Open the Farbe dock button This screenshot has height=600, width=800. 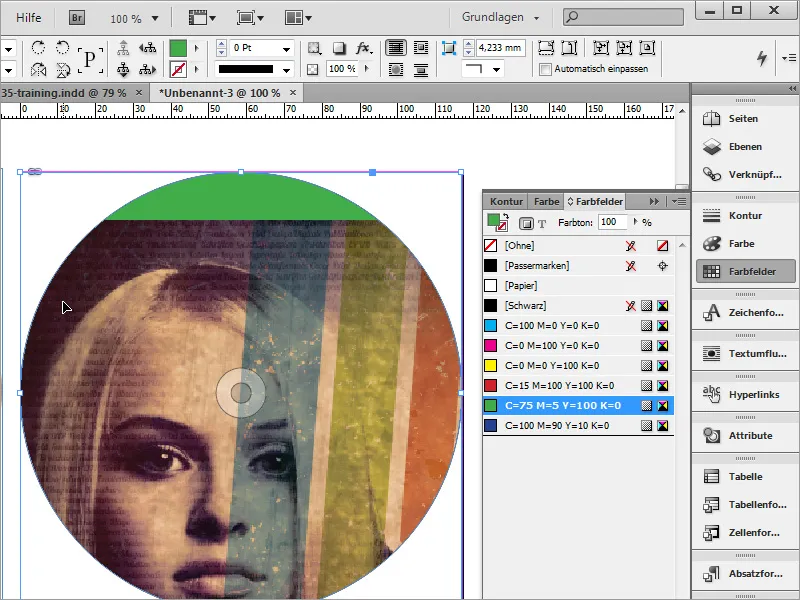pos(744,243)
